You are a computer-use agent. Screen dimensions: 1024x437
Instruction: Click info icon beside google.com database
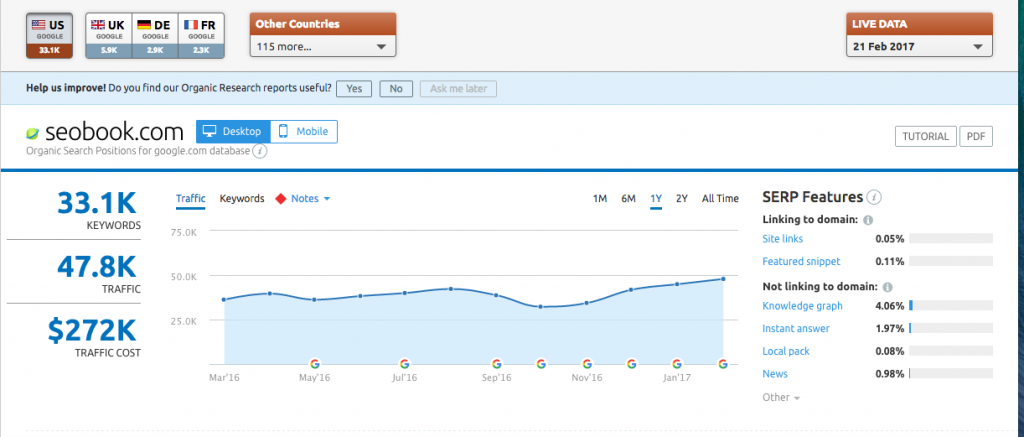tap(260, 152)
